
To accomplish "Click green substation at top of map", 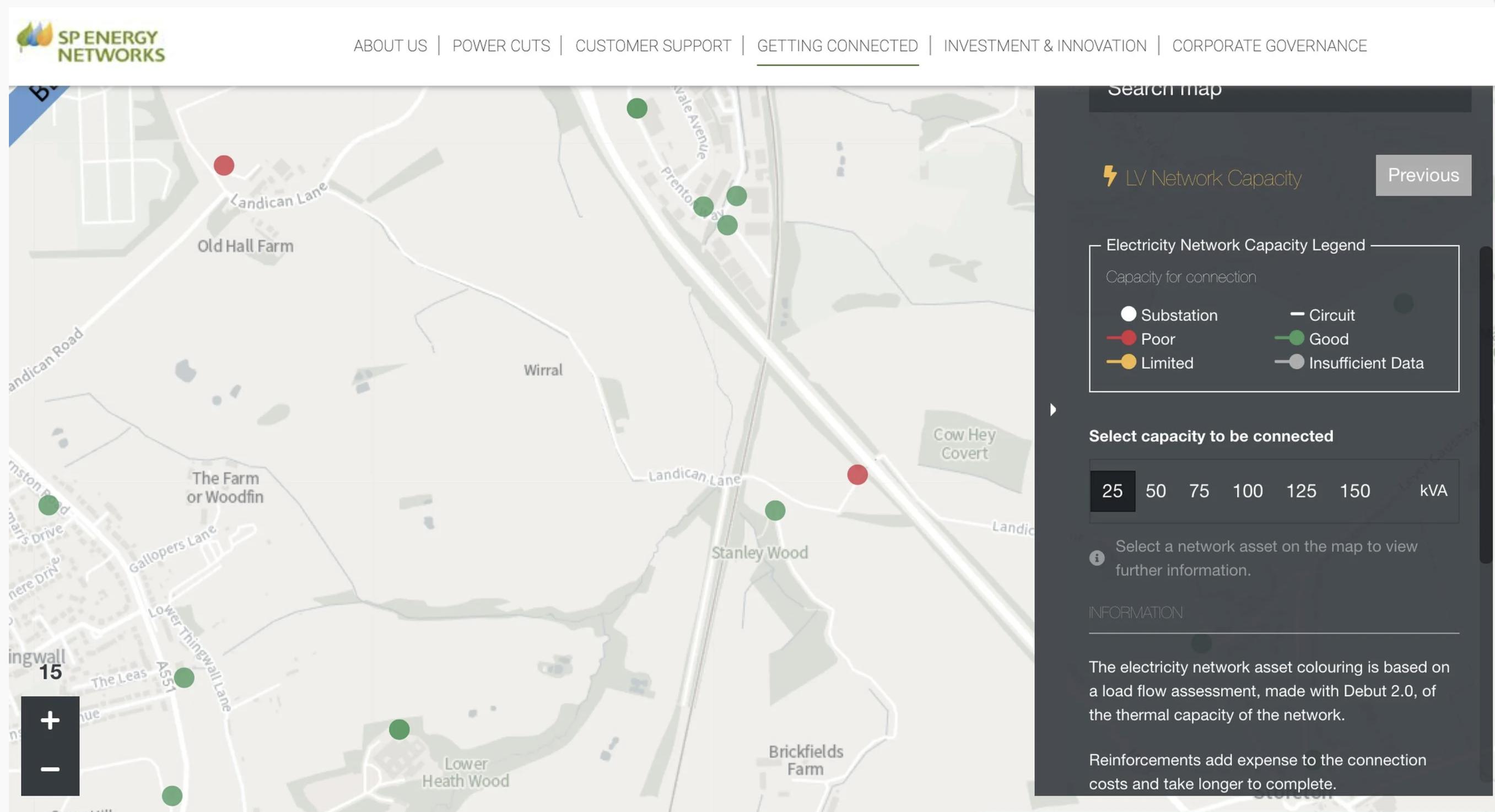I will (x=636, y=108).
